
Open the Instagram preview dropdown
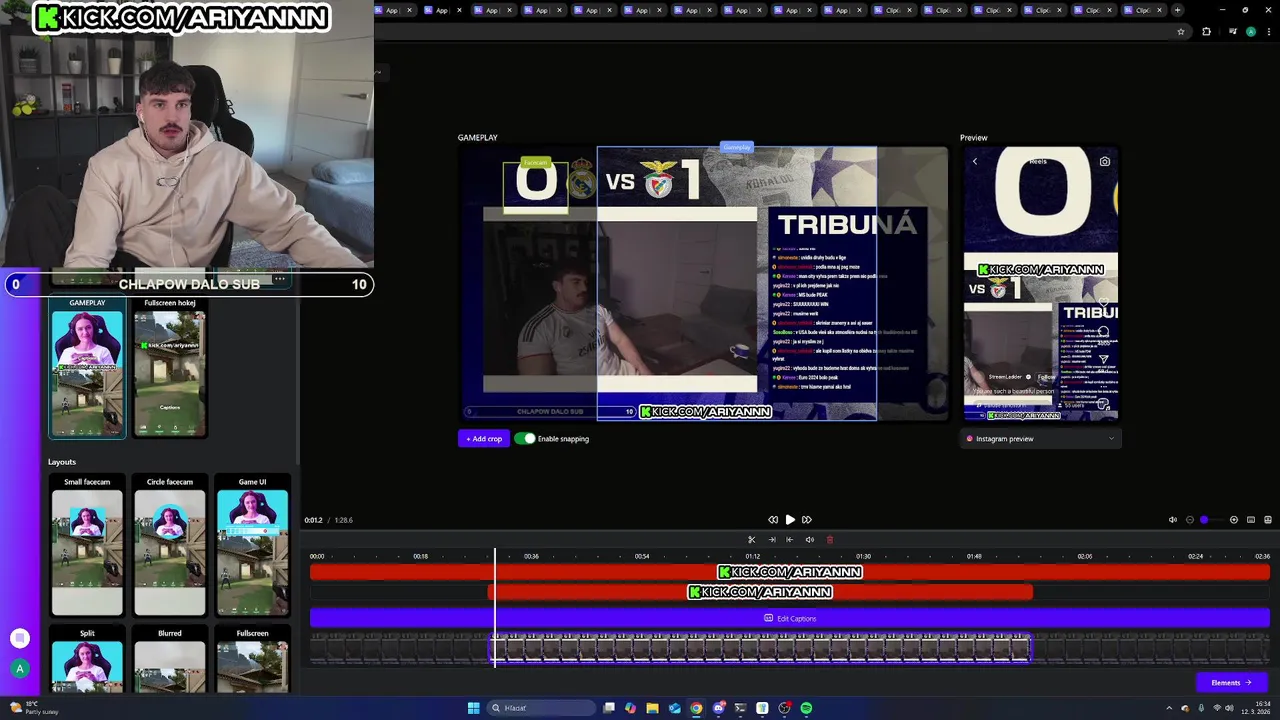coord(1040,438)
